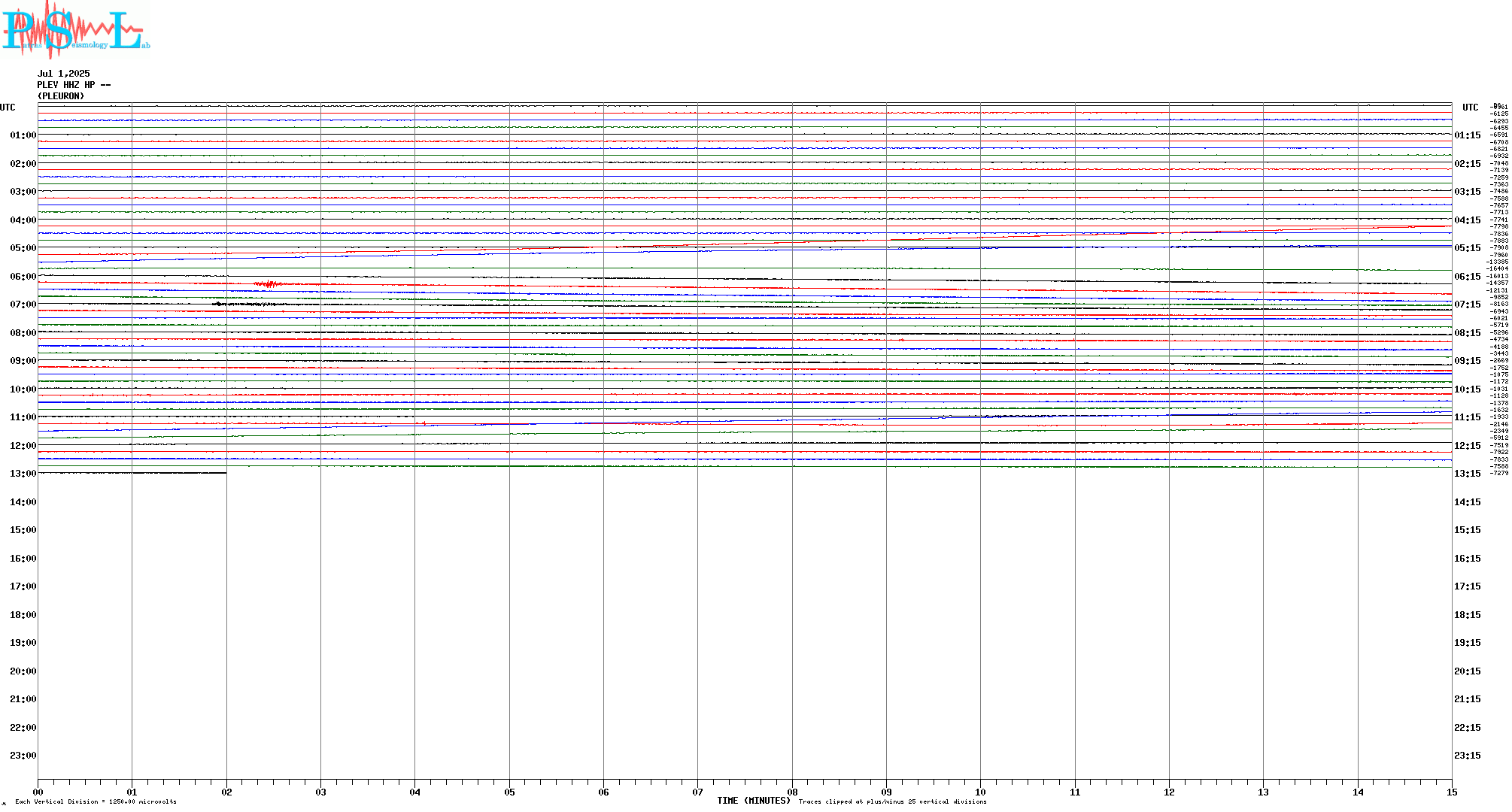
Task: Click the right 01:15 time label
Action: (1468, 135)
